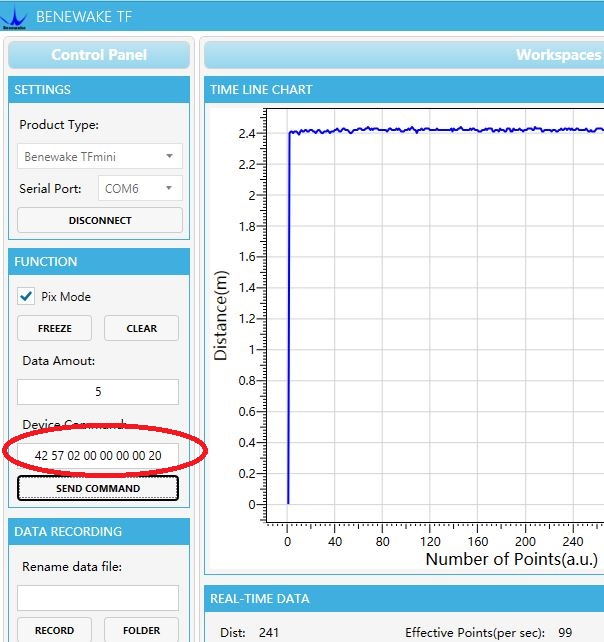This screenshot has height=642, width=604.
Task: Select the Workspaces header
Action: [x=404, y=55]
